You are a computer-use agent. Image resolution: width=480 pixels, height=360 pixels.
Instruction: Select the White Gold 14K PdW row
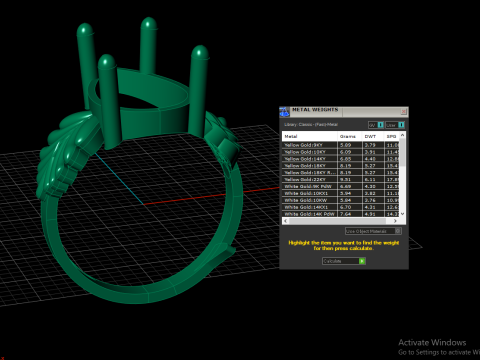pos(340,214)
